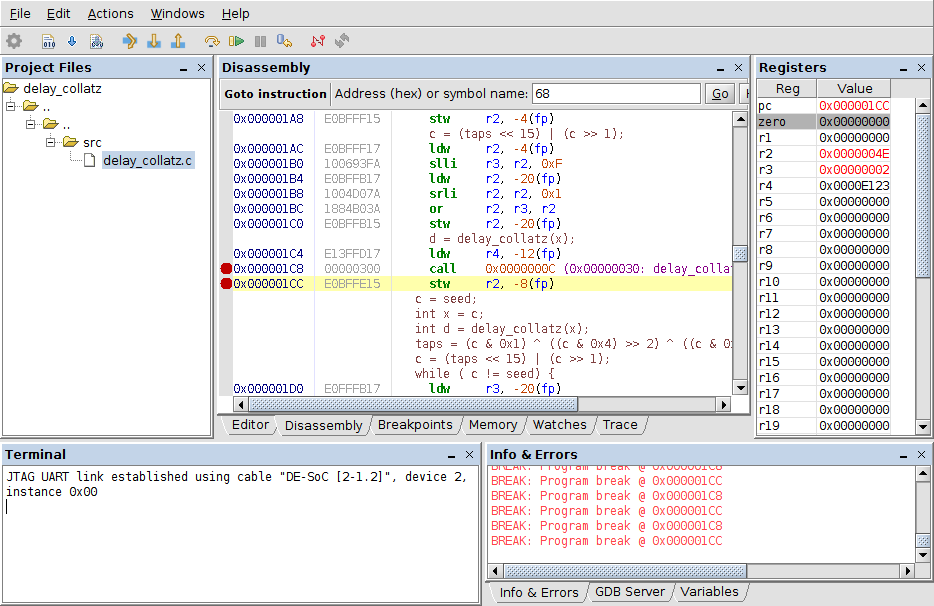Open the GDB Server tab
The width and height of the screenshot is (934, 606).
click(630, 592)
